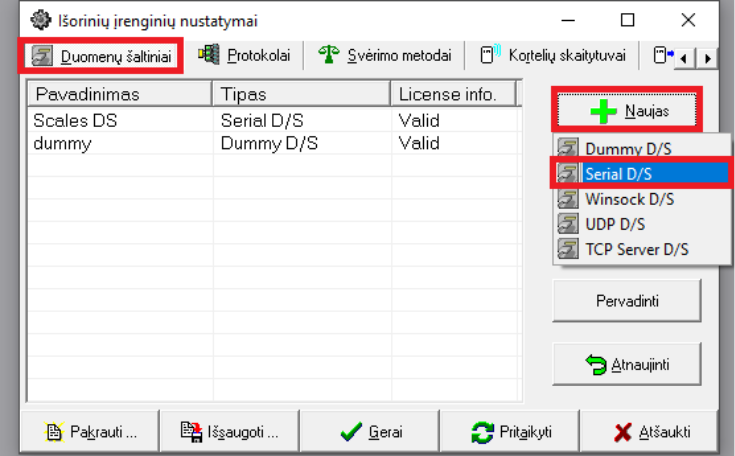Select the dummy data source row
The height and width of the screenshot is (456, 735).
tap(120, 143)
